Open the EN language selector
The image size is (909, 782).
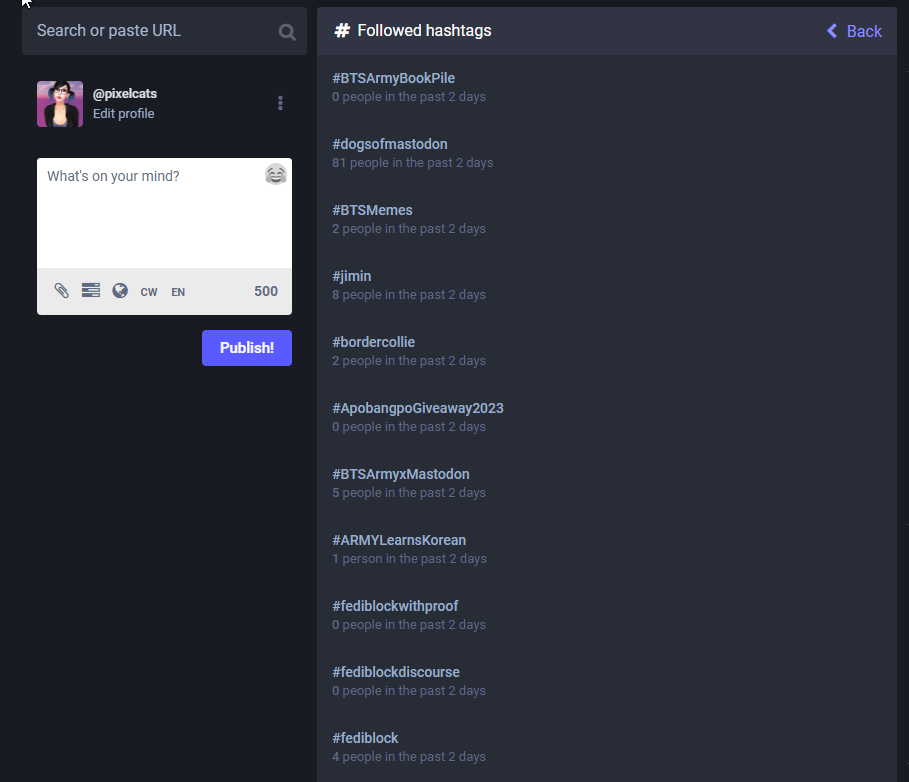[178, 292]
